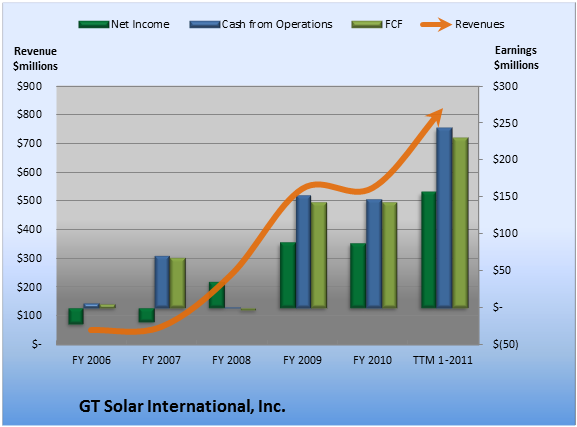Screen dimensions: 577x427
Task: Click the TTM 1-2011 axis label
Action: pyautogui.click(x=443, y=360)
